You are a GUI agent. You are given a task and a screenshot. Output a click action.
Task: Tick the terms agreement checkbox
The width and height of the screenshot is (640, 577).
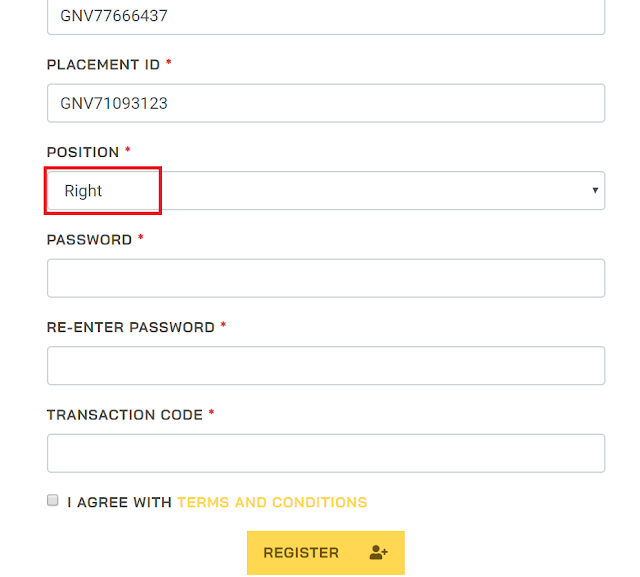click(53, 500)
